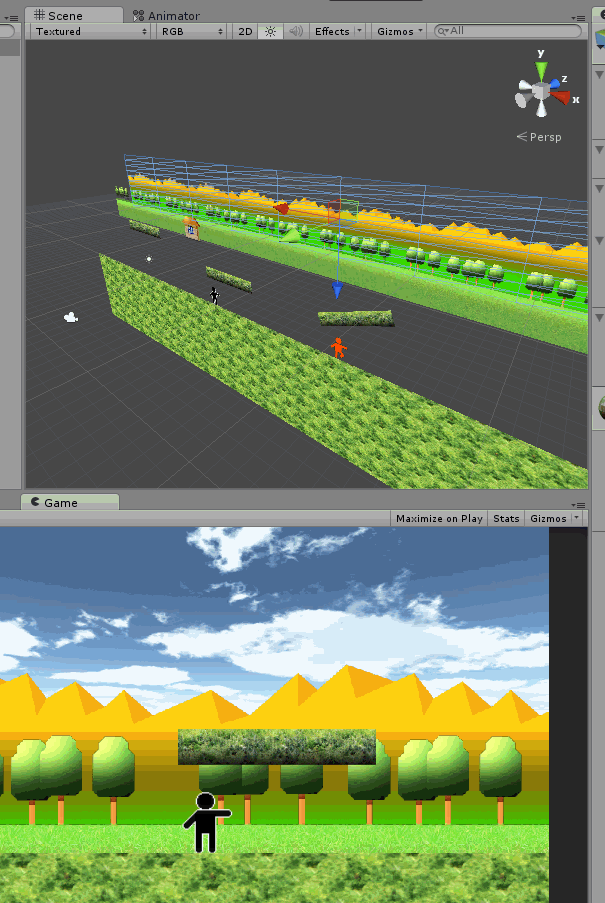Open the Scene panel options menu icon
605x903 pixels.
(577, 17)
